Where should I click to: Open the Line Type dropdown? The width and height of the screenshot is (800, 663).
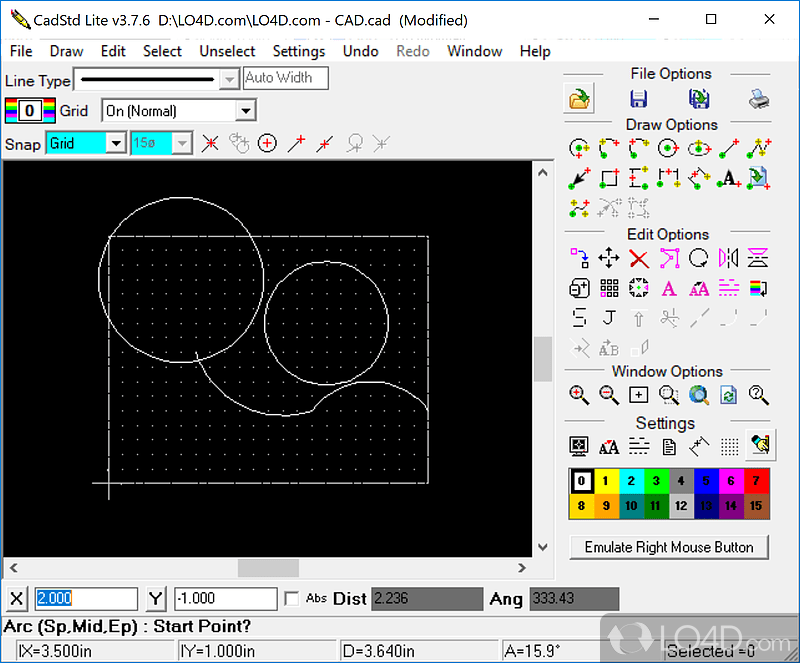point(230,77)
